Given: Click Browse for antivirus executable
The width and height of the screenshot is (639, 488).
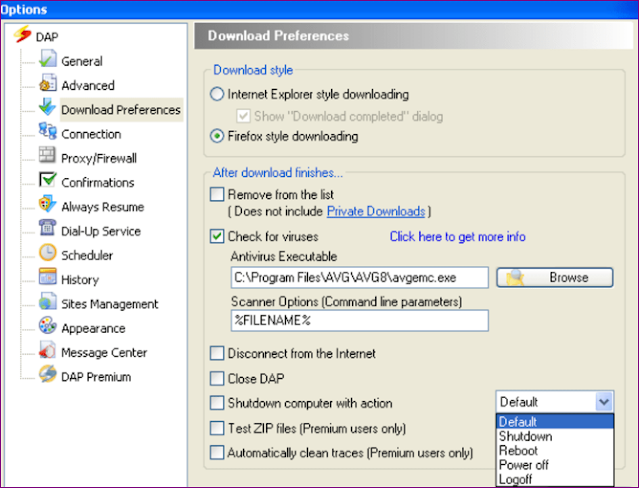Looking at the screenshot, I should [x=555, y=278].
